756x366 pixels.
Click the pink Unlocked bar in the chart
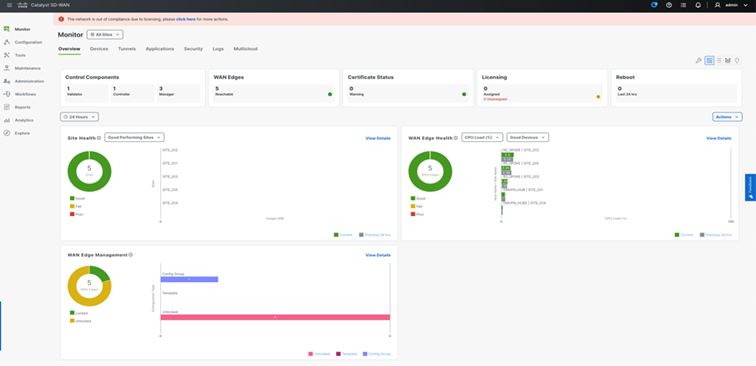point(275,317)
